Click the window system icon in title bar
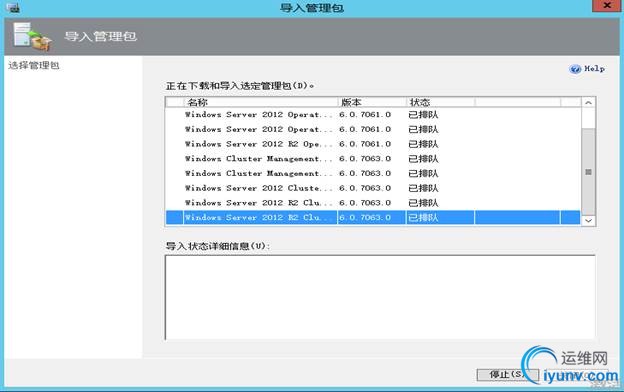This screenshot has width=624, height=392. [x=13, y=7]
